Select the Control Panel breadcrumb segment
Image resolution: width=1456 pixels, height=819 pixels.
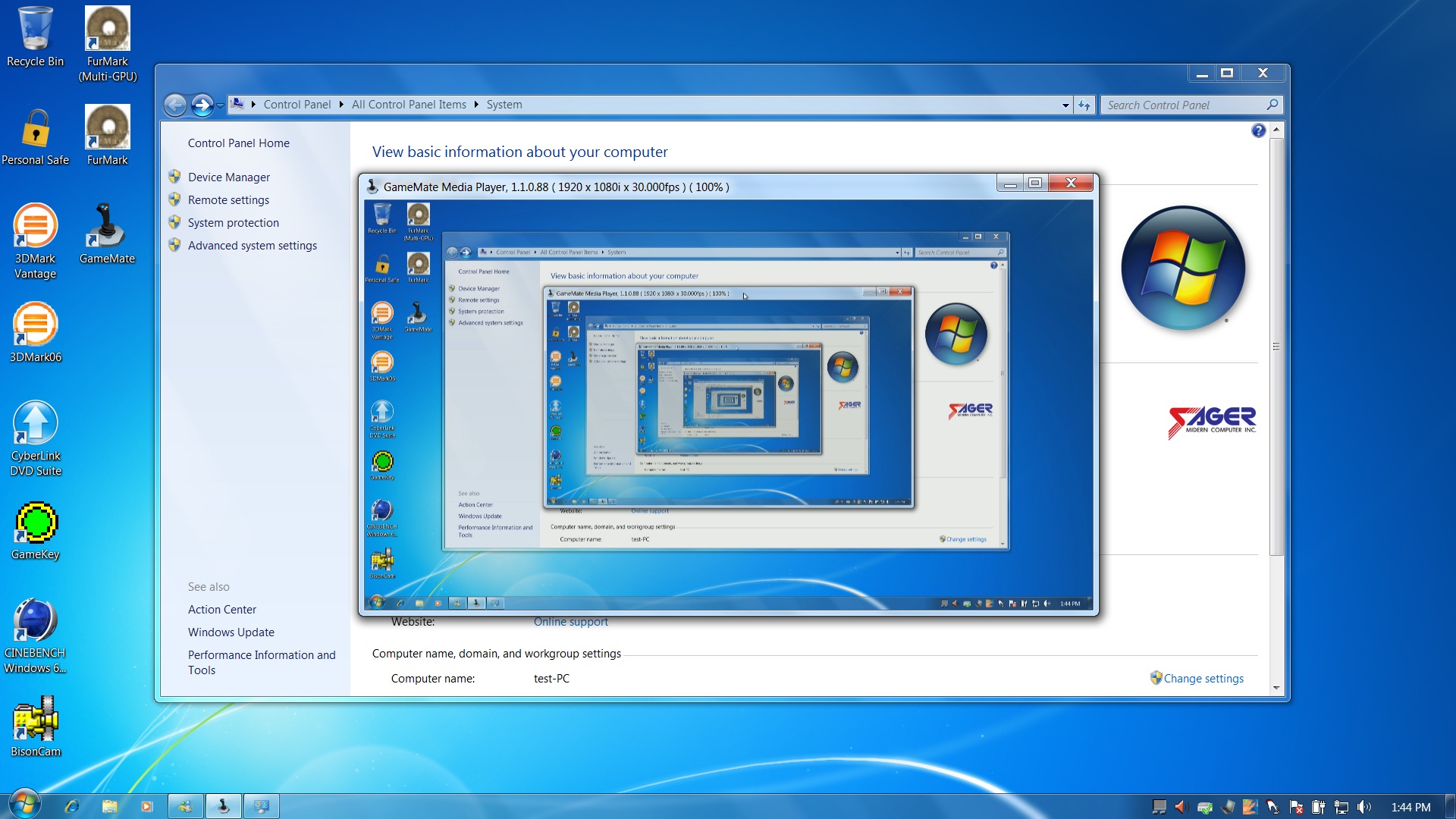tap(297, 105)
